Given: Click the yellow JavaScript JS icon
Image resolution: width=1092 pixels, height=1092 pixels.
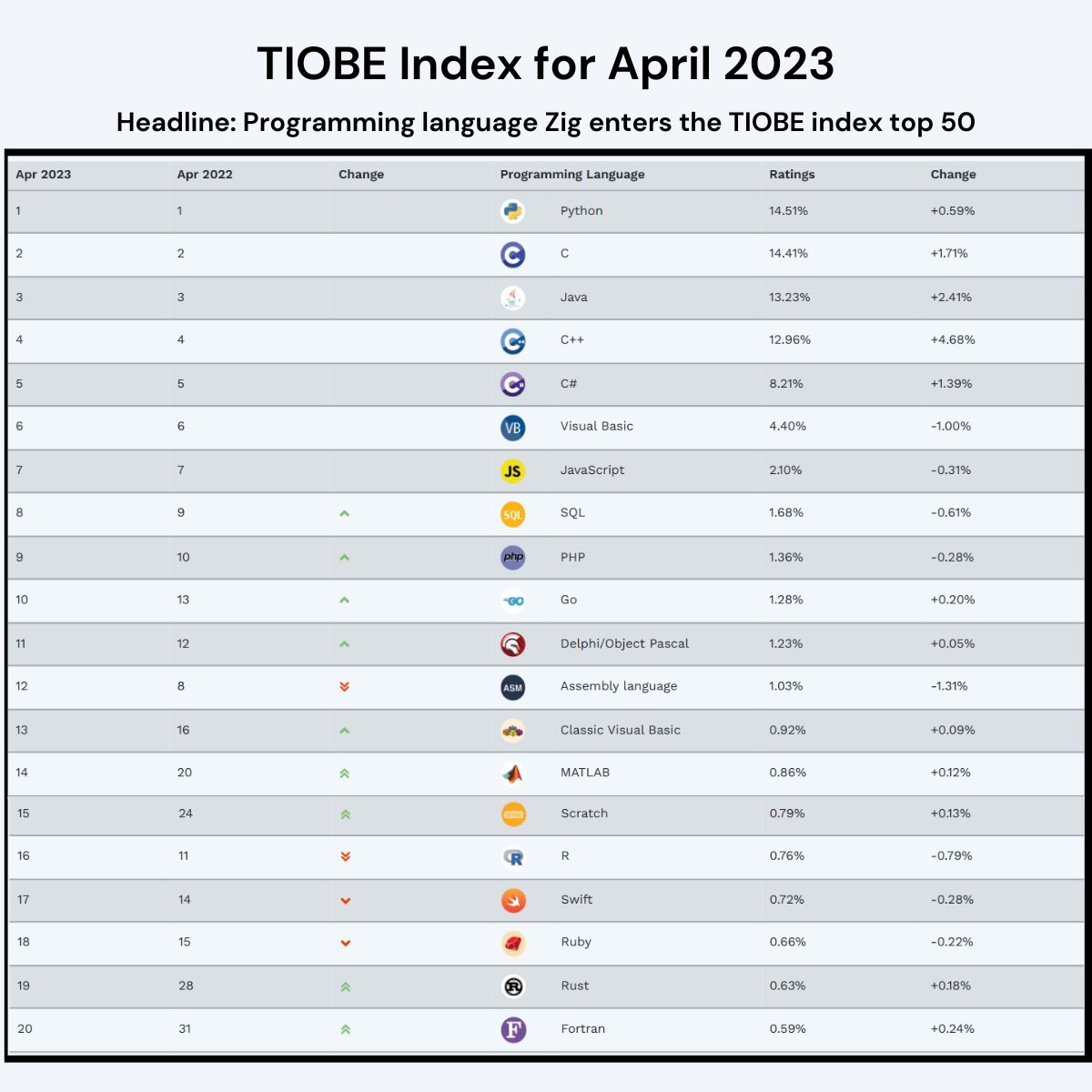Looking at the screenshot, I should [512, 470].
